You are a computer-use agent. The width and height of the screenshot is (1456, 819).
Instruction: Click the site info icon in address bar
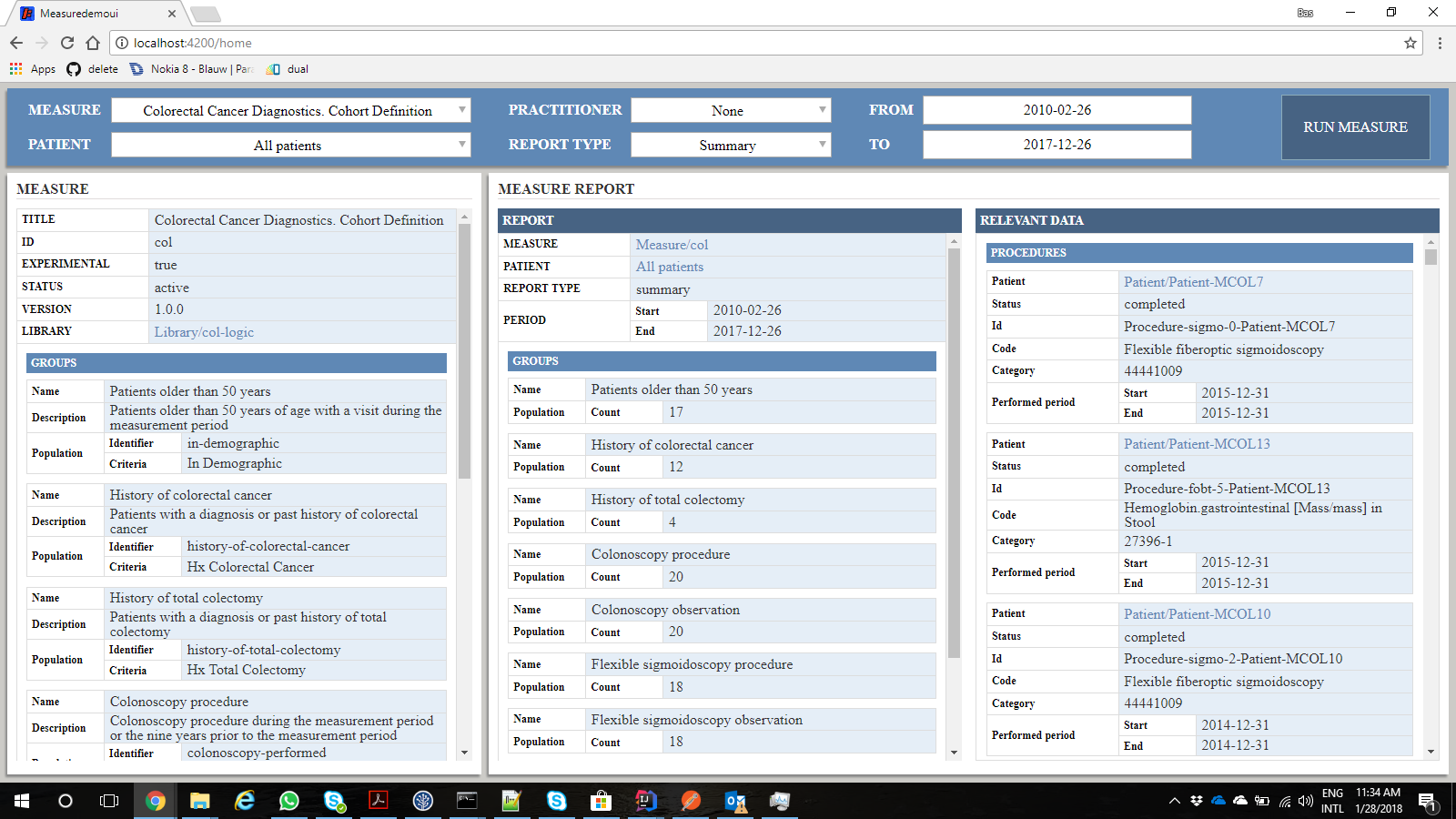pos(122,43)
